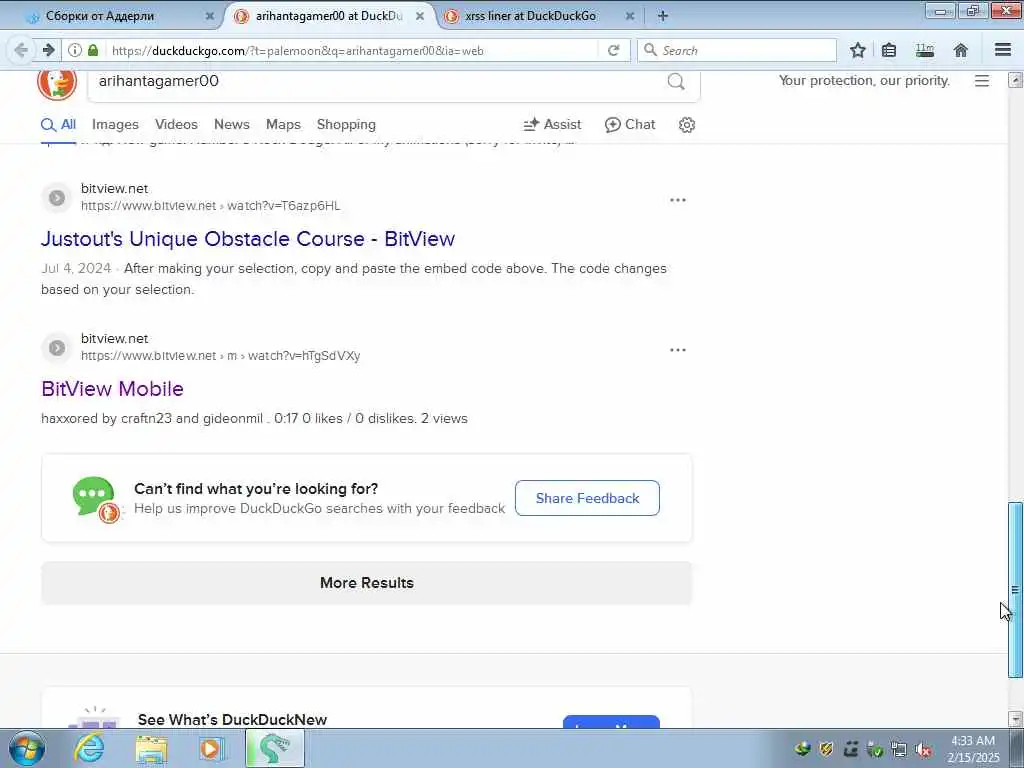
Task: Open Windows Media Player from taskbar
Action: 212,748
